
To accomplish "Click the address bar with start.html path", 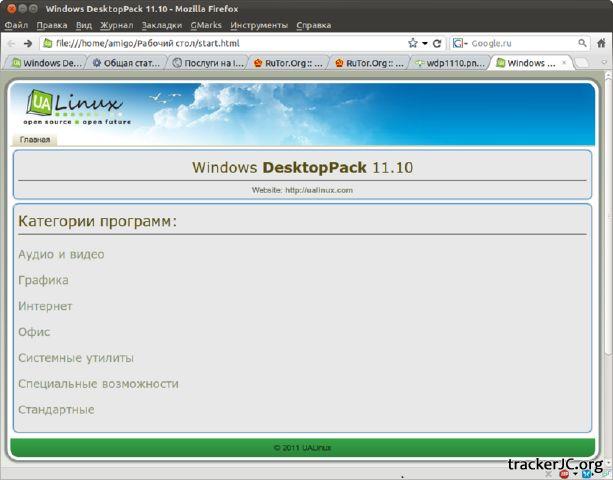I will click(220, 44).
